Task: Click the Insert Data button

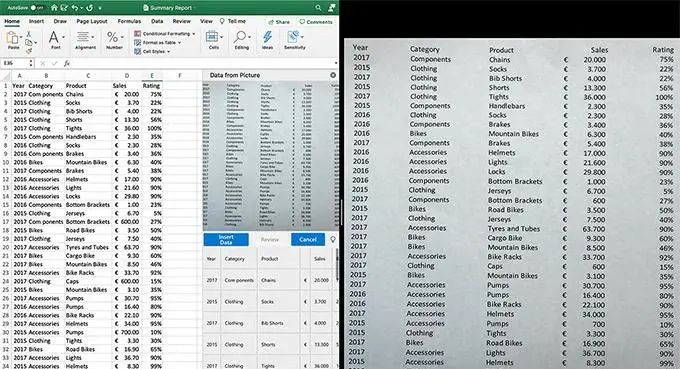Action: pyautogui.click(x=226, y=239)
